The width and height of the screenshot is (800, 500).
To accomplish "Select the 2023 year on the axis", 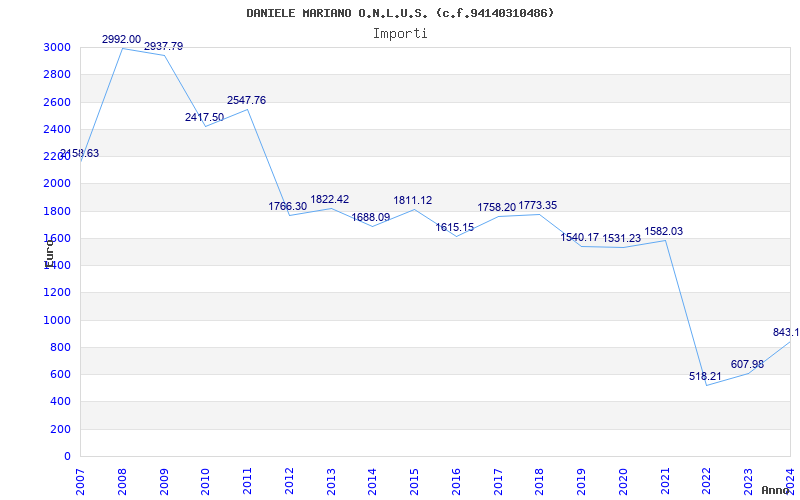I will tap(749, 482).
